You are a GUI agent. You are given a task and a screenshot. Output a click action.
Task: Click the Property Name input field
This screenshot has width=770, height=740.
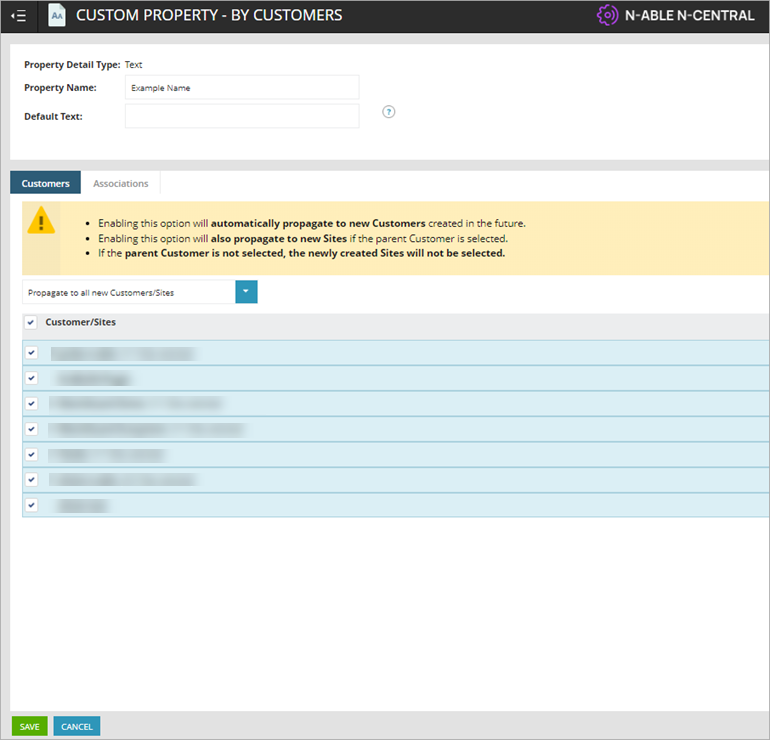(242, 87)
